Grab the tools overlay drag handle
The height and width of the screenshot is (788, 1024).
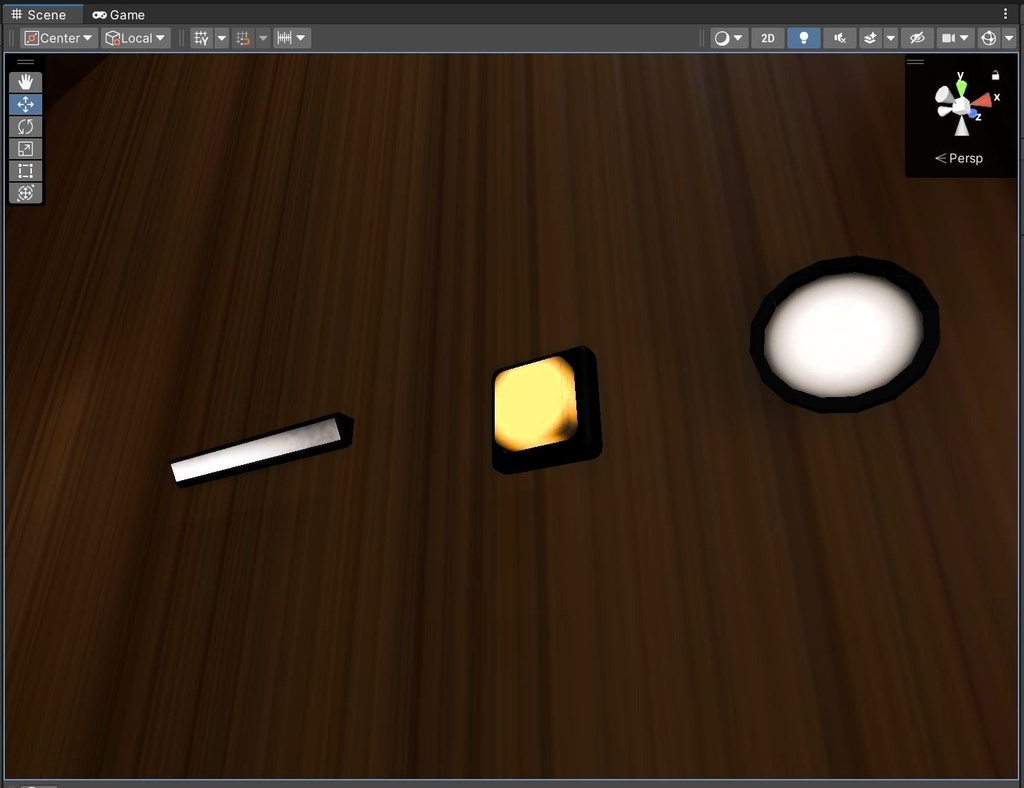[x=25, y=62]
